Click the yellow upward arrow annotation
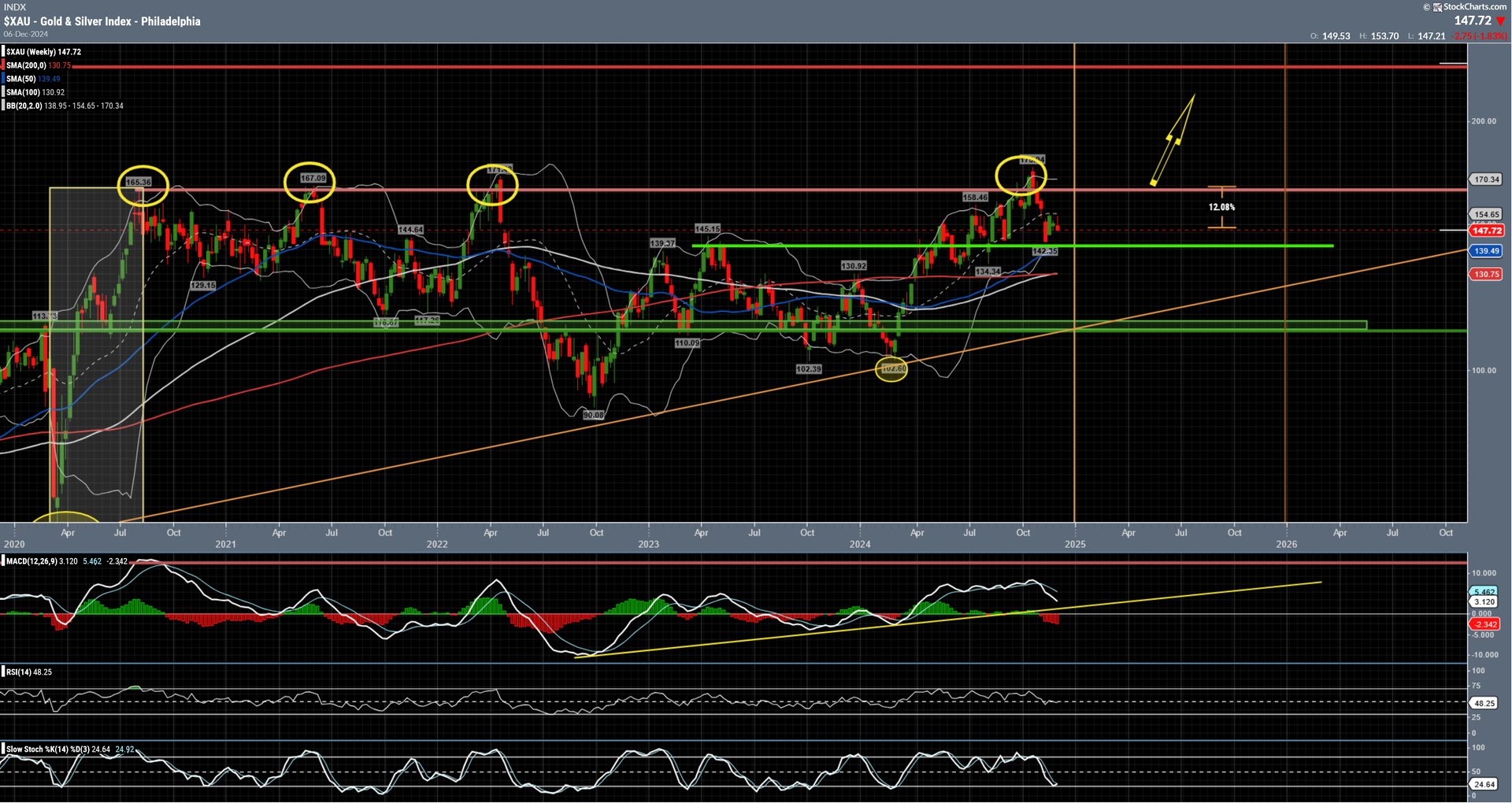 [1173, 140]
